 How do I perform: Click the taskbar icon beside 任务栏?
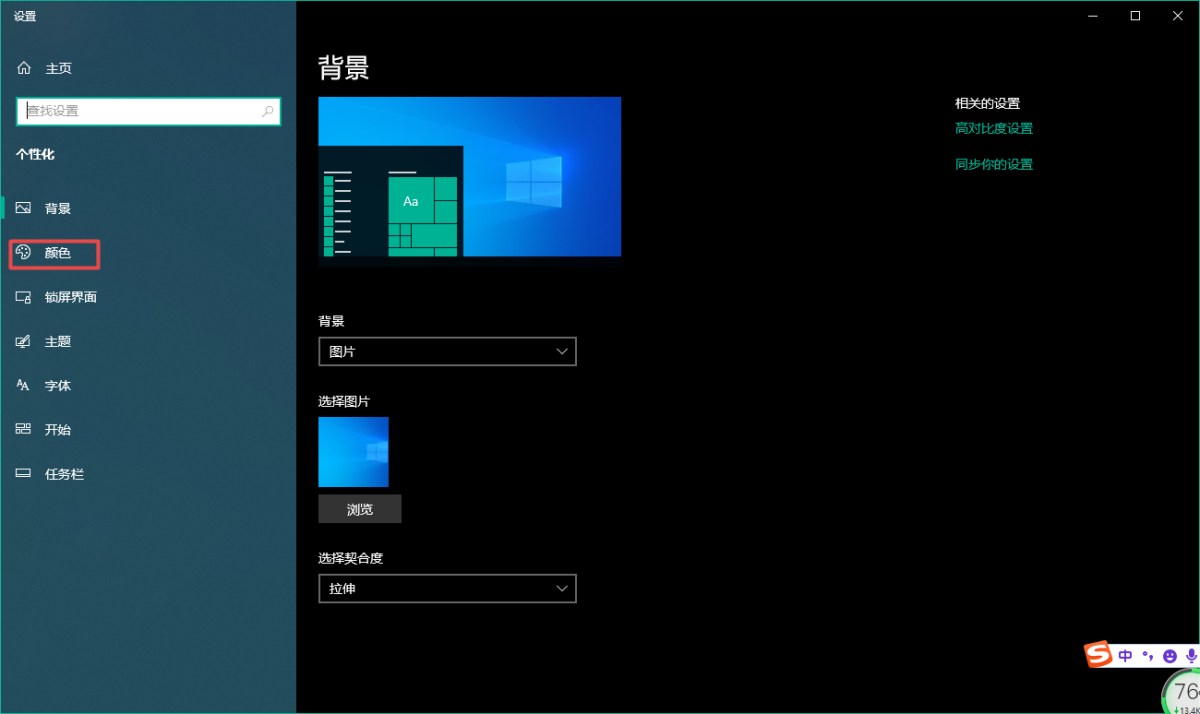click(24, 473)
